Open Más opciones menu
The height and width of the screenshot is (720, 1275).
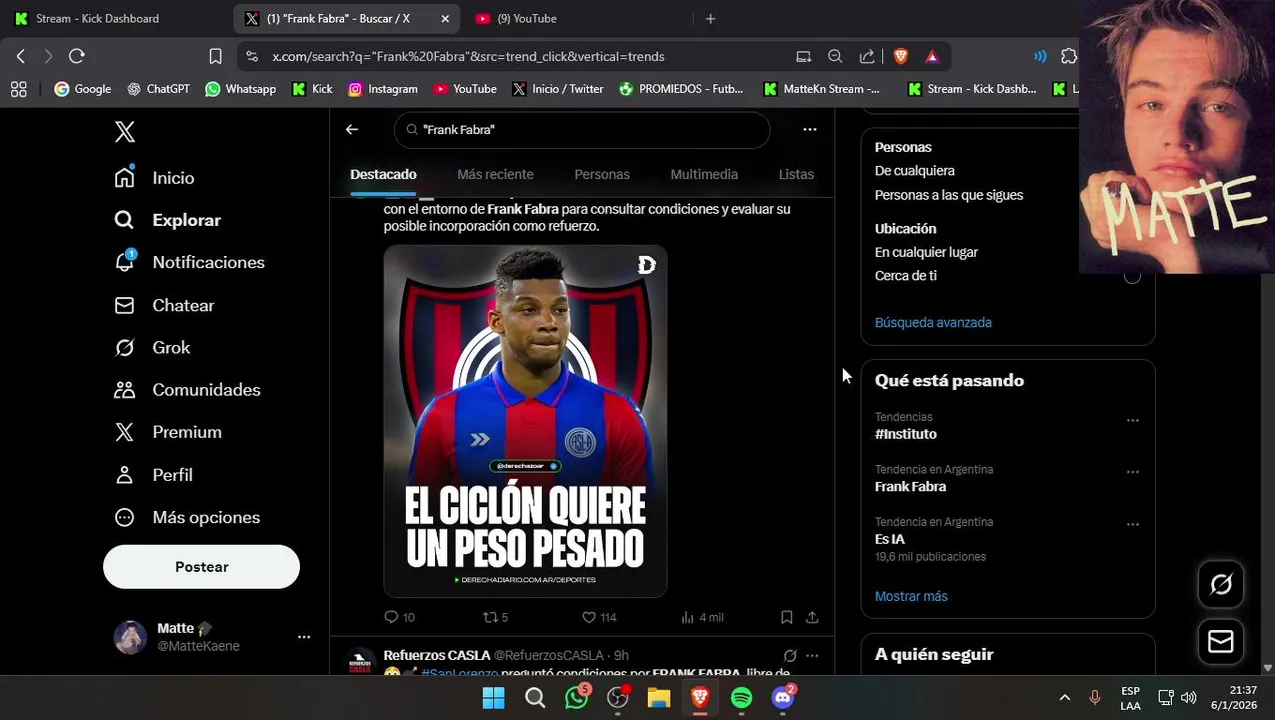[x=187, y=517]
